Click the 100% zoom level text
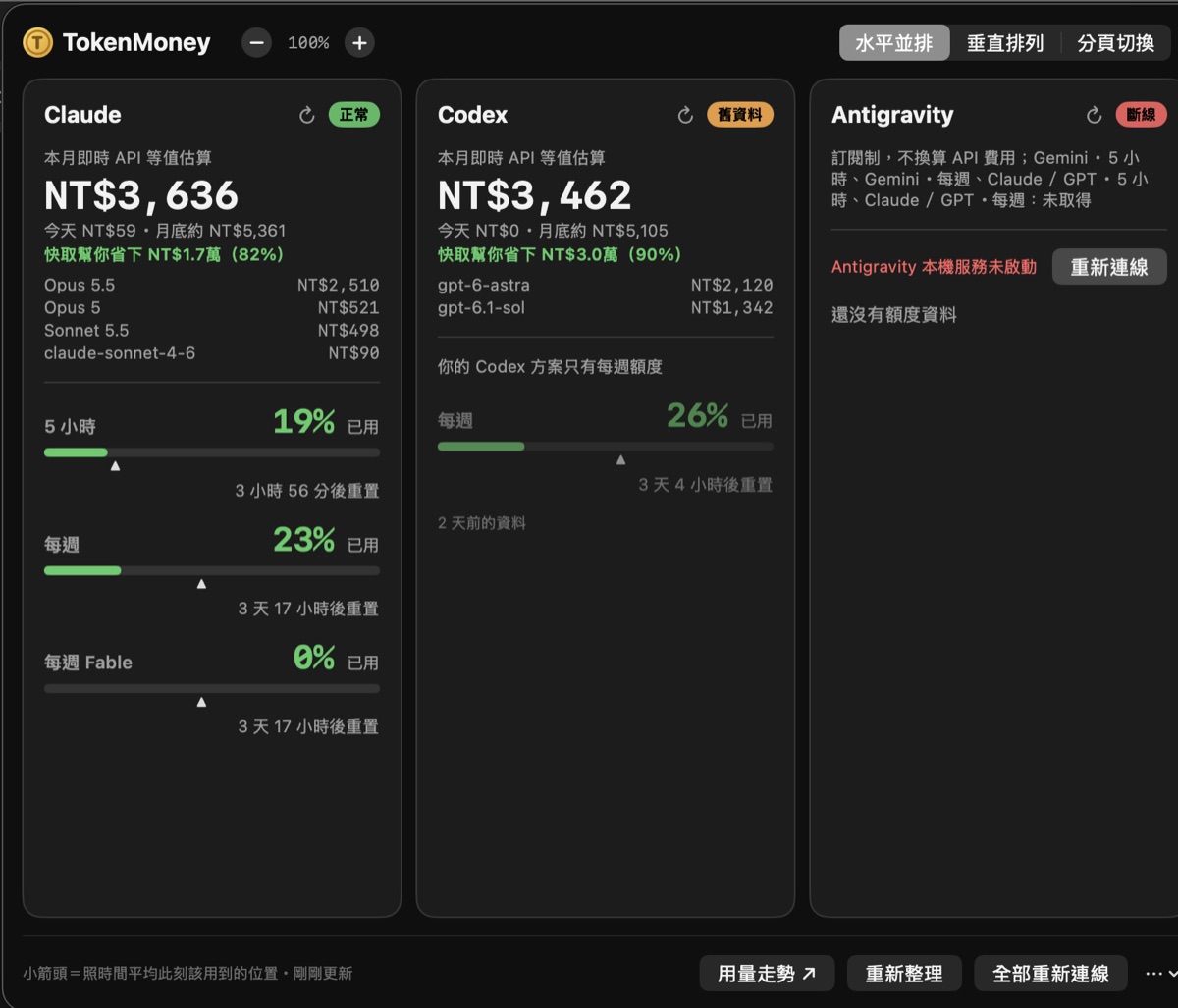Viewport: 1178px width, 1008px height. 308,43
